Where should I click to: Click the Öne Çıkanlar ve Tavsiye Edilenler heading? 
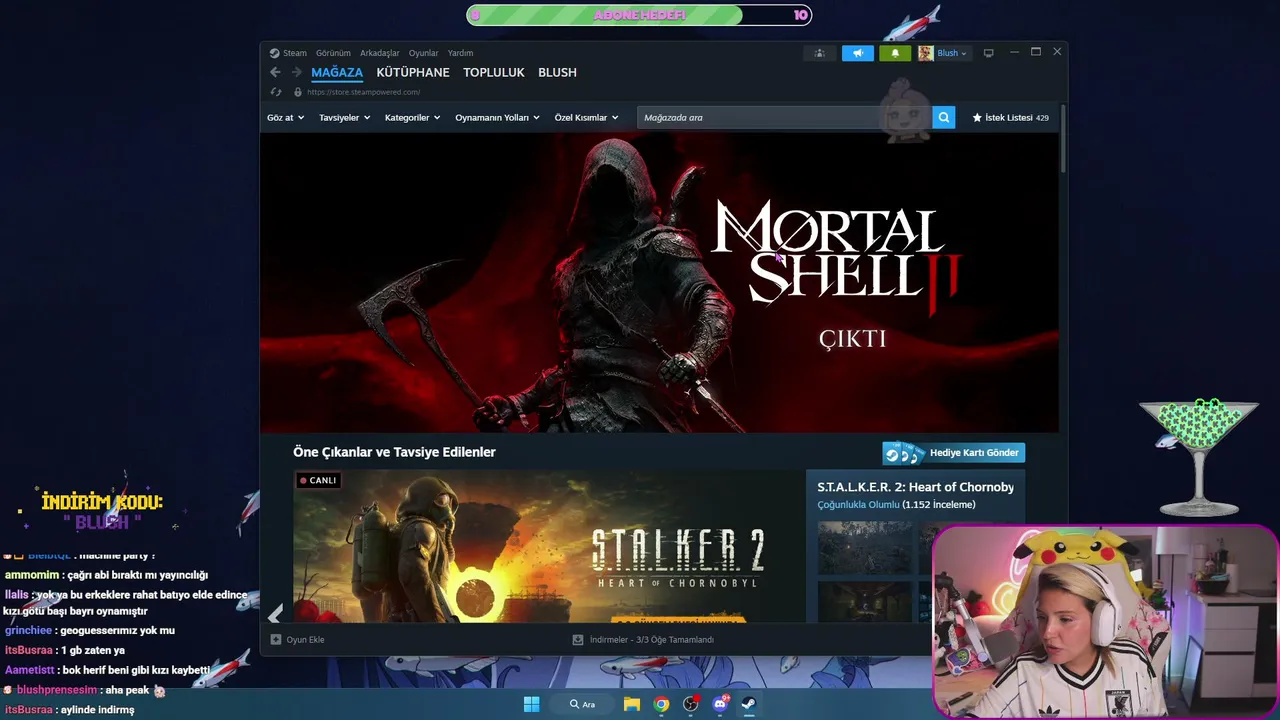[x=394, y=452]
